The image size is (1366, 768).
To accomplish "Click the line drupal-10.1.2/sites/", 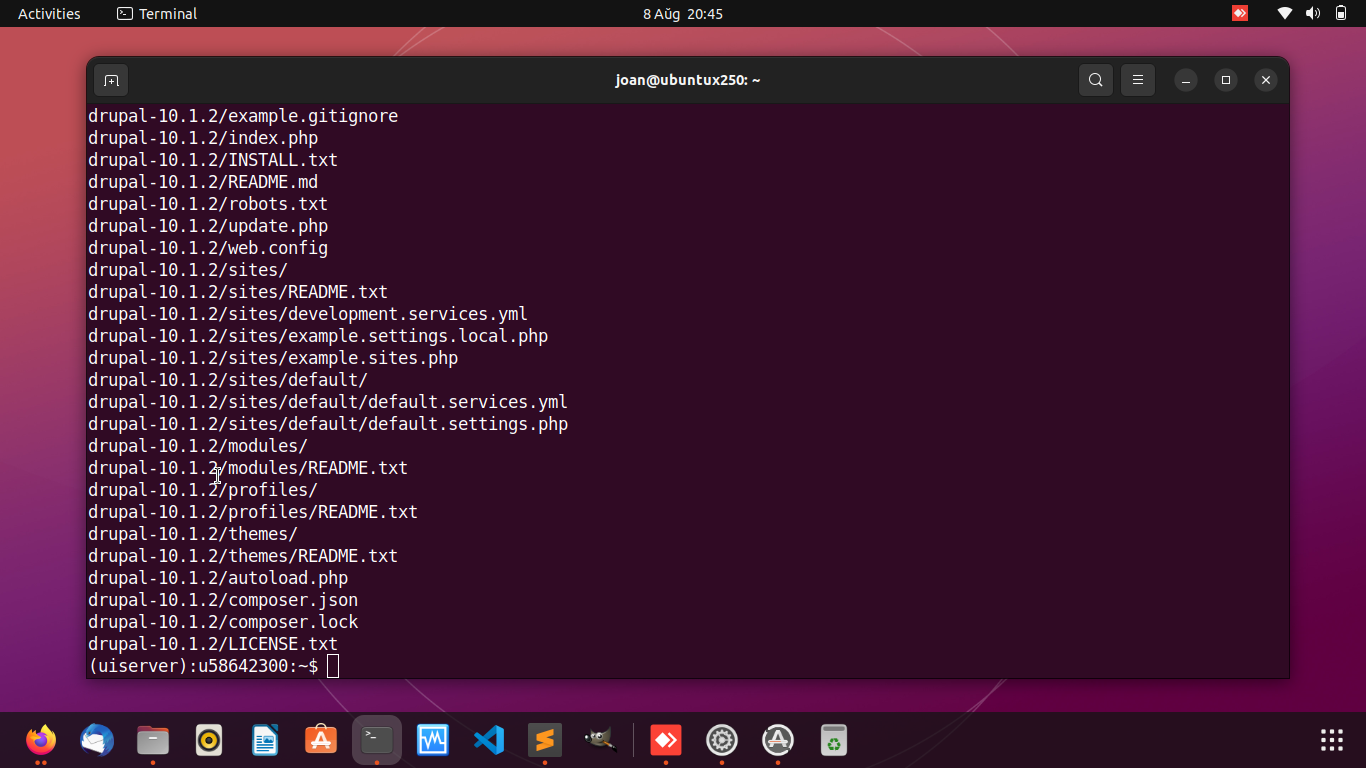I will pyautogui.click(x=188, y=270).
